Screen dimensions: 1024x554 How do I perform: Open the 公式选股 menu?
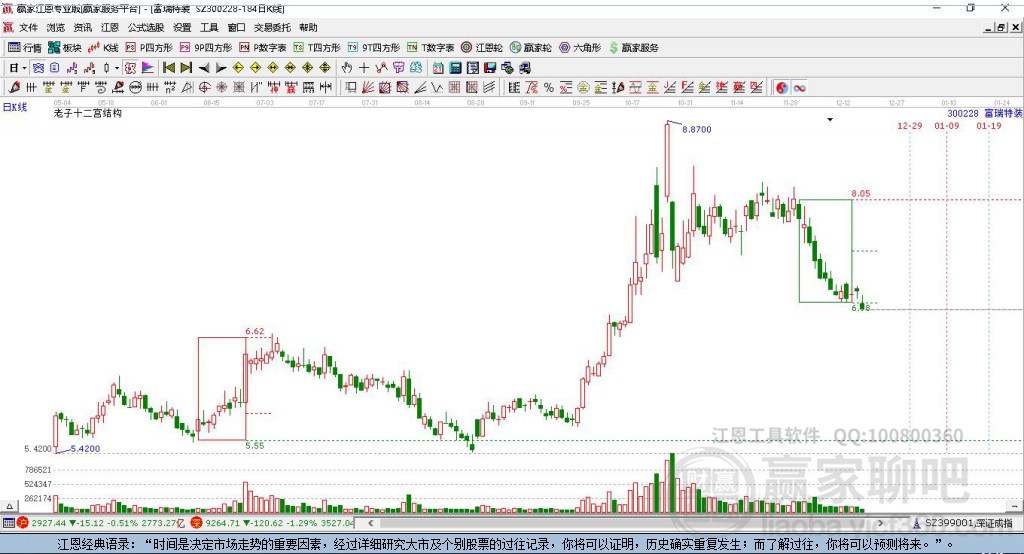(146, 27)
